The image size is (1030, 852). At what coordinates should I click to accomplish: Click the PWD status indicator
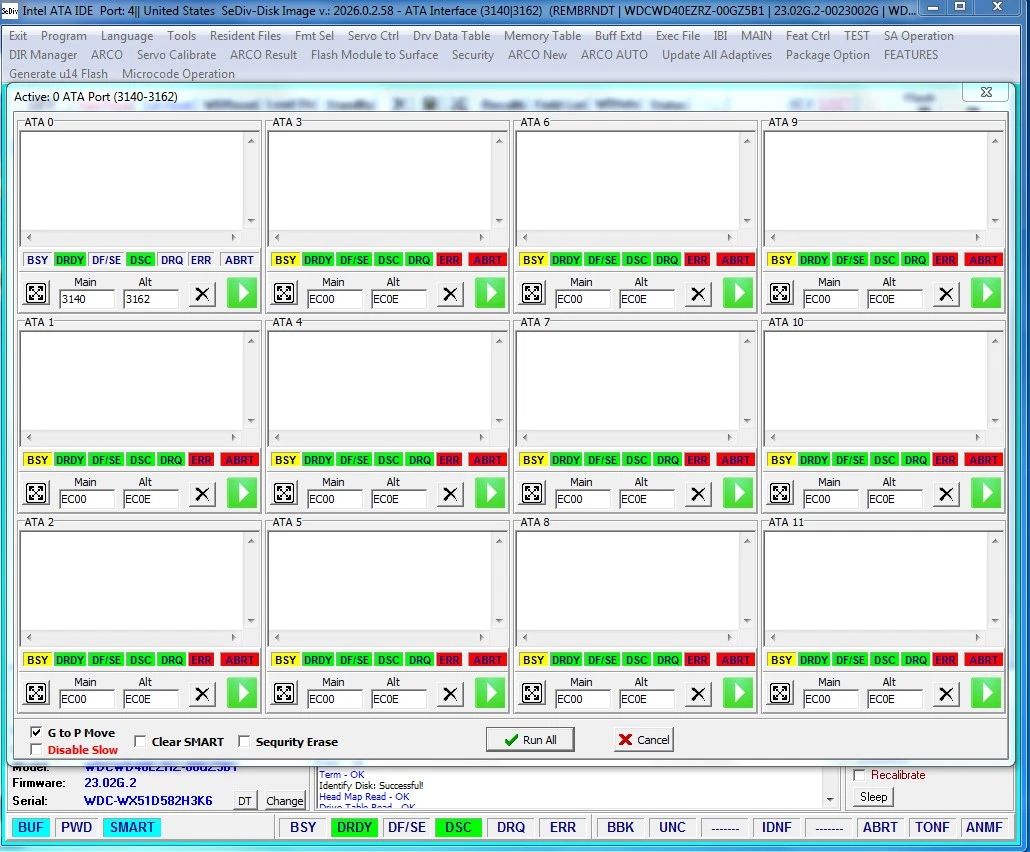77,828
